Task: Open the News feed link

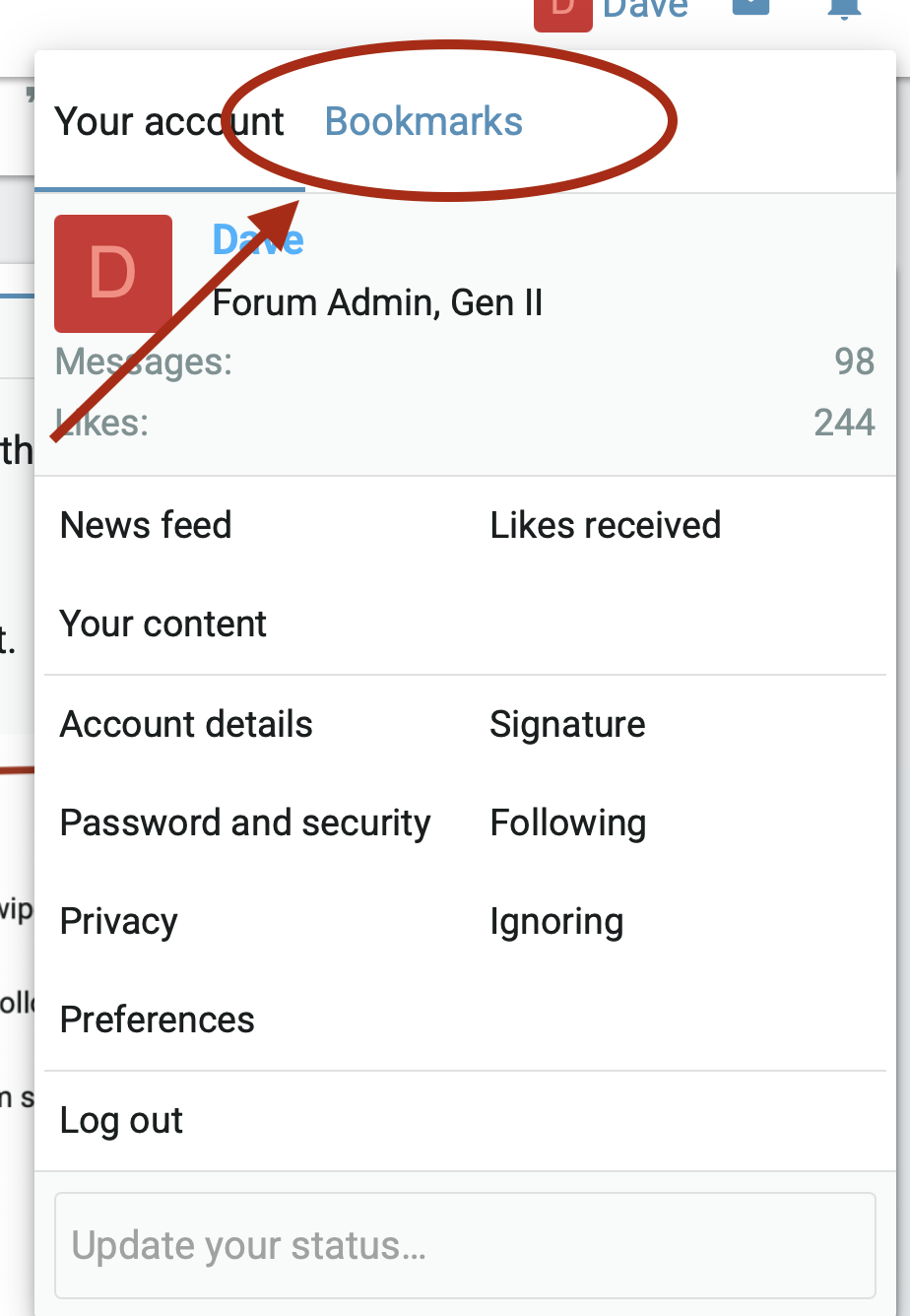Action: [146, 525]
